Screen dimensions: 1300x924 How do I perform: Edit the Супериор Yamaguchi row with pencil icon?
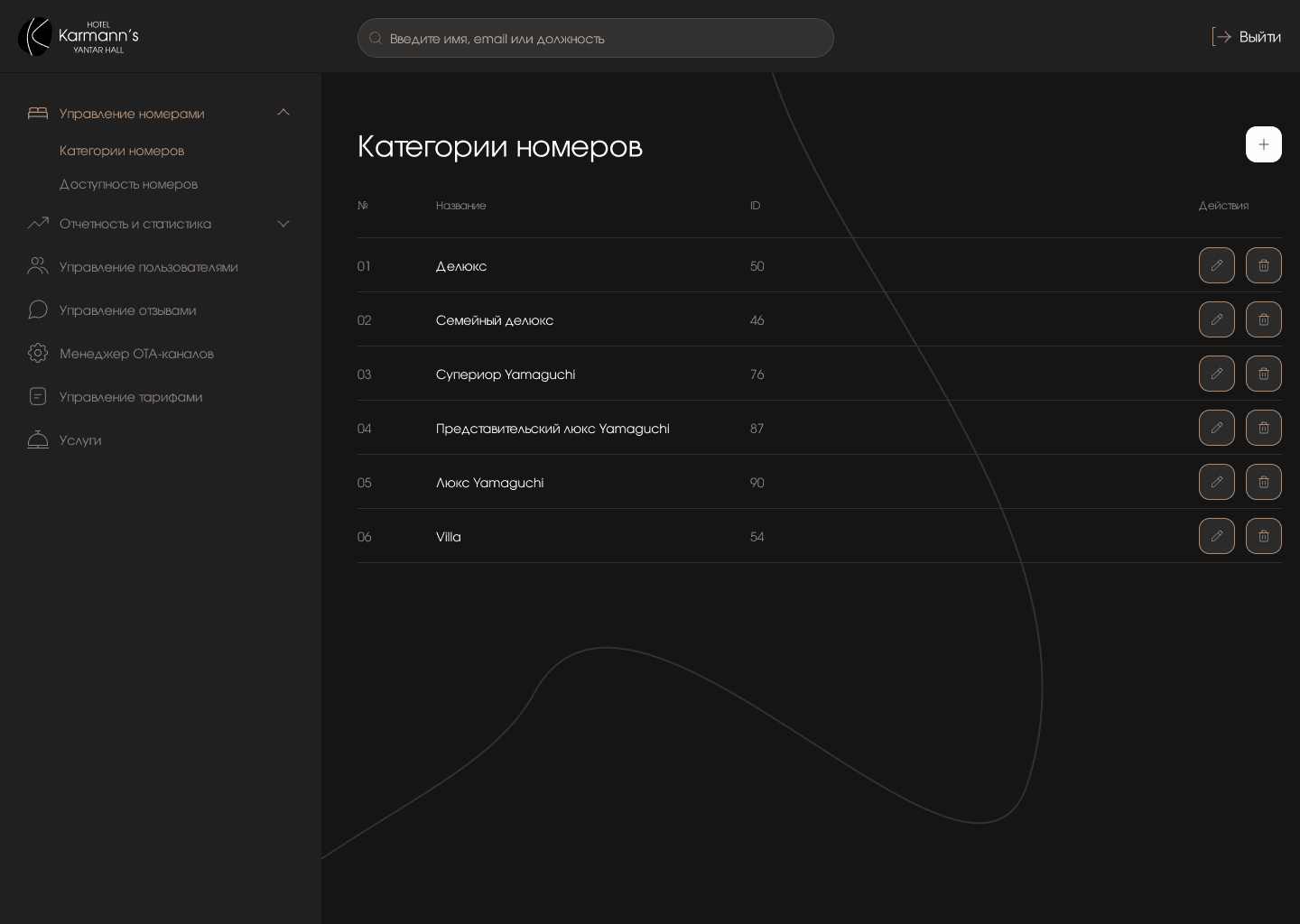pos(1216,374)
